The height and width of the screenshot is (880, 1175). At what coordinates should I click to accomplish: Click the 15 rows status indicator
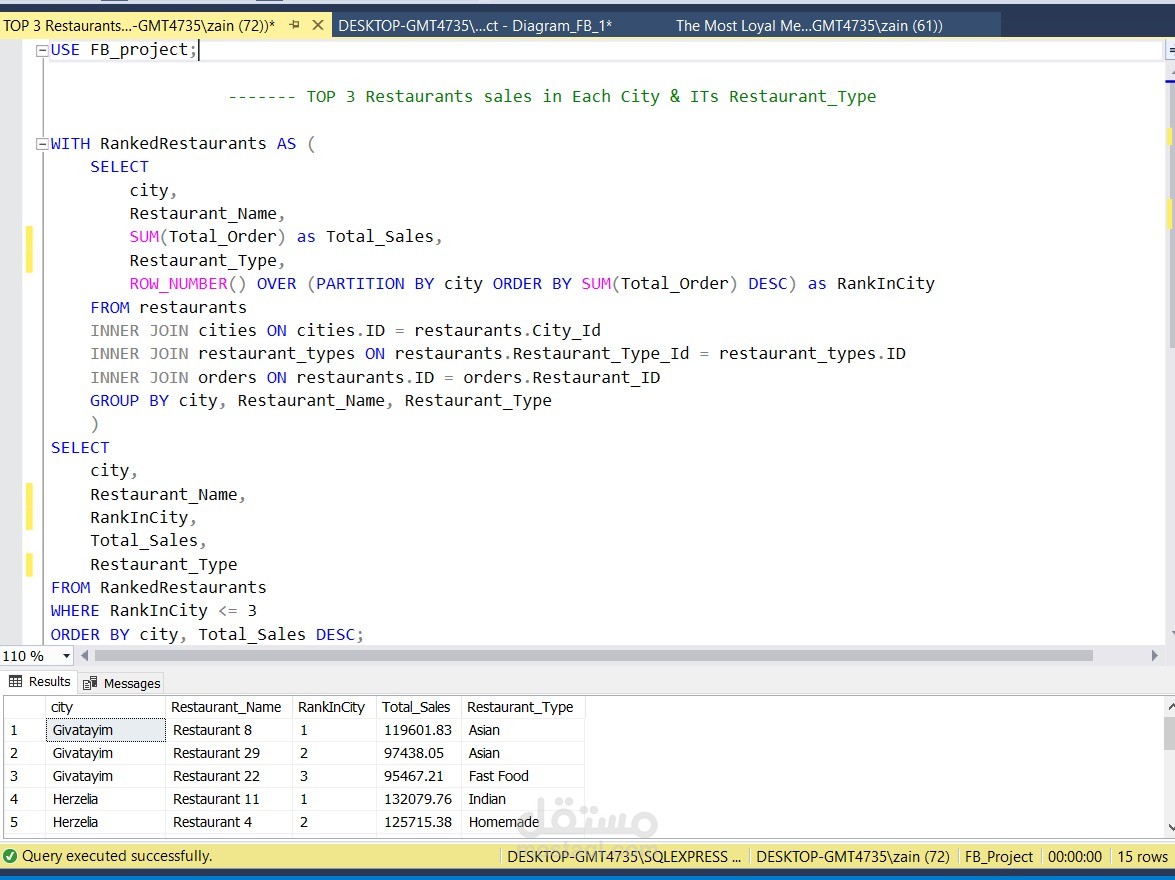(1142, 857)
